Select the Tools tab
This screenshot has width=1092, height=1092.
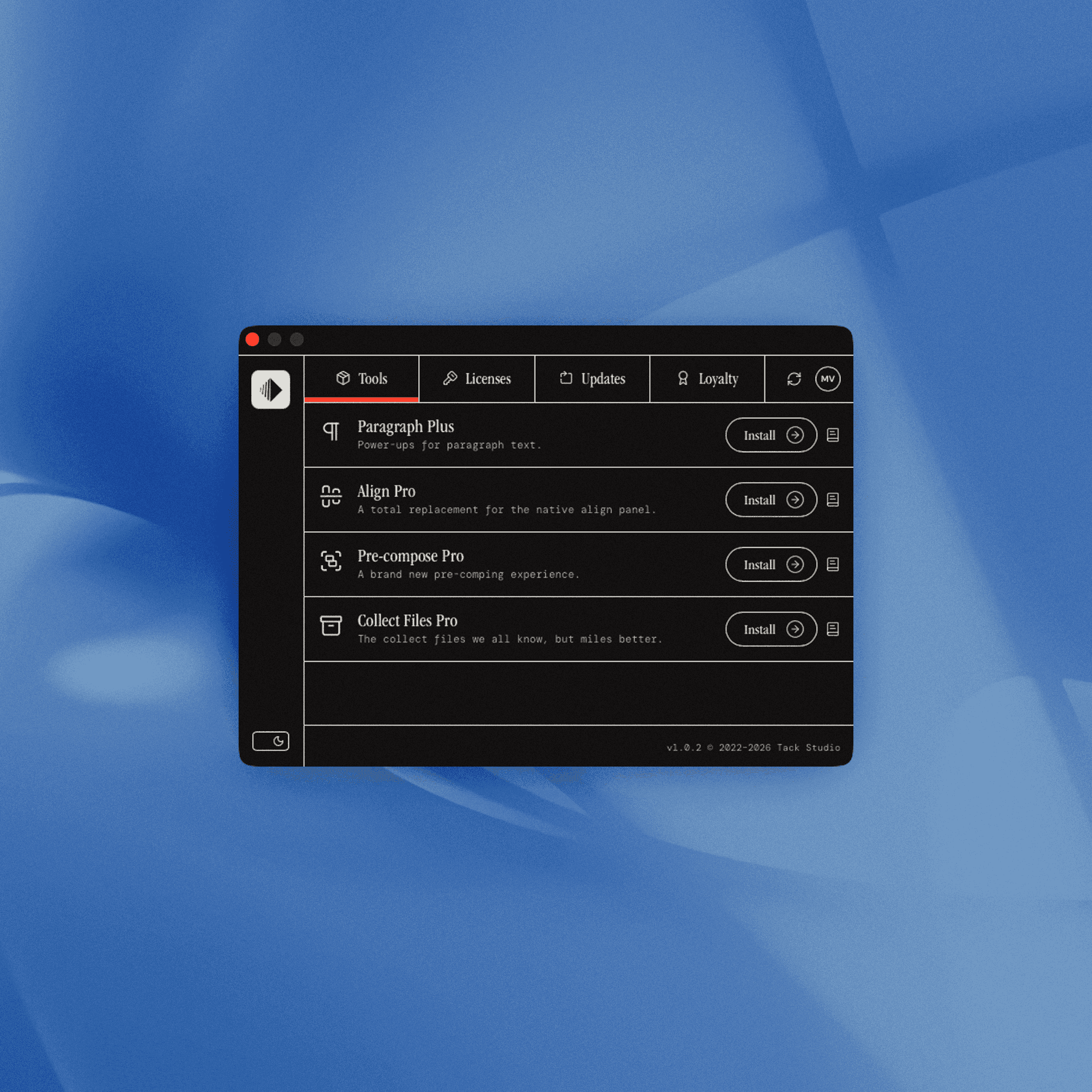pos(362,379)
